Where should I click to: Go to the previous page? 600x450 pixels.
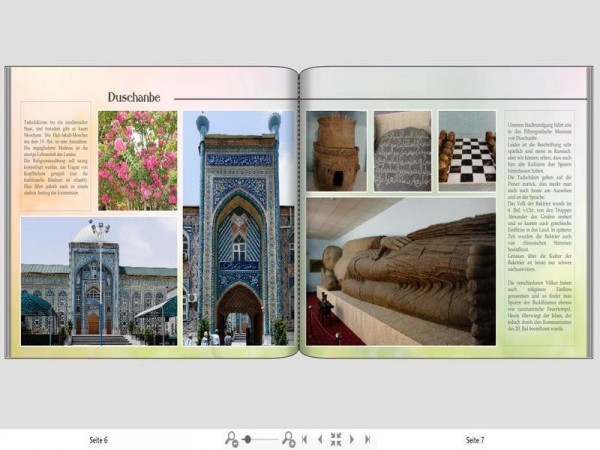320,439
